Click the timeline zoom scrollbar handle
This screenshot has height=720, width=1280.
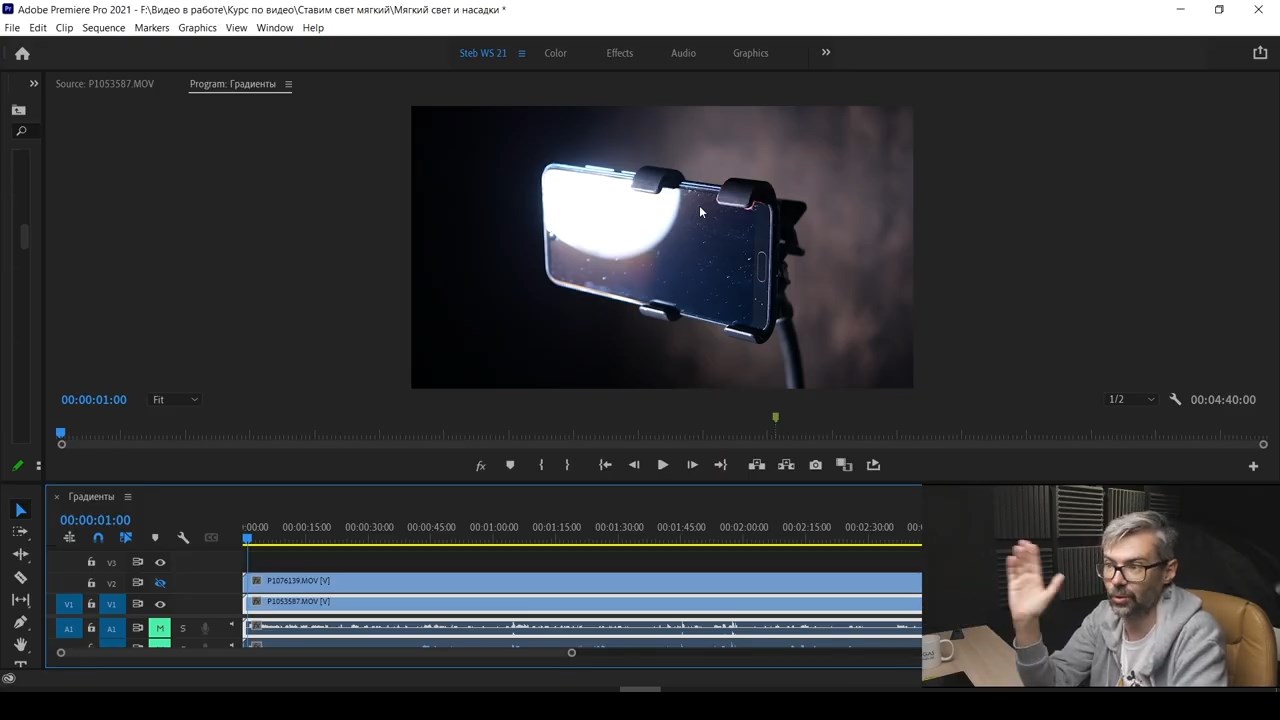point(572,653)
